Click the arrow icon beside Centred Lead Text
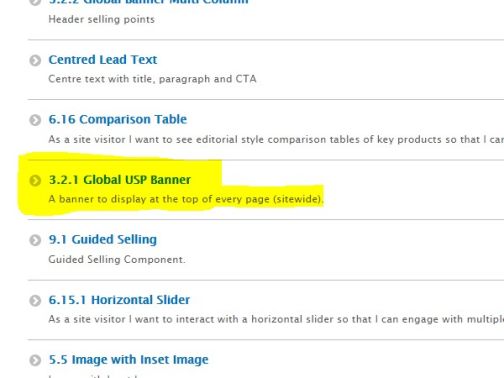The width and height of the screenshot is (504, 378). pyautogui.click(x=35, y=60)
